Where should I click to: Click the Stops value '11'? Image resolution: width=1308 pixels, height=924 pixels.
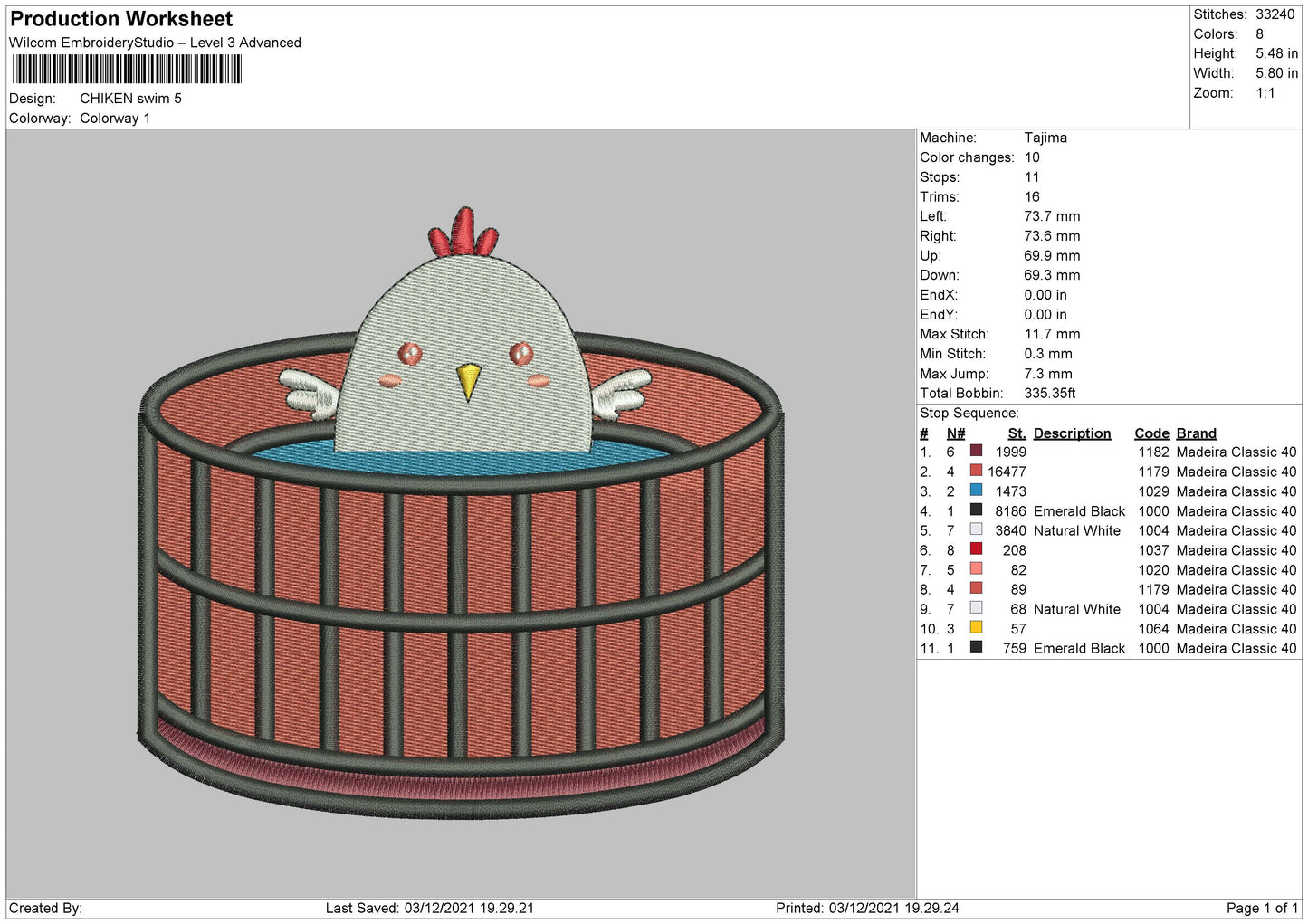(x=1032, y=177)
